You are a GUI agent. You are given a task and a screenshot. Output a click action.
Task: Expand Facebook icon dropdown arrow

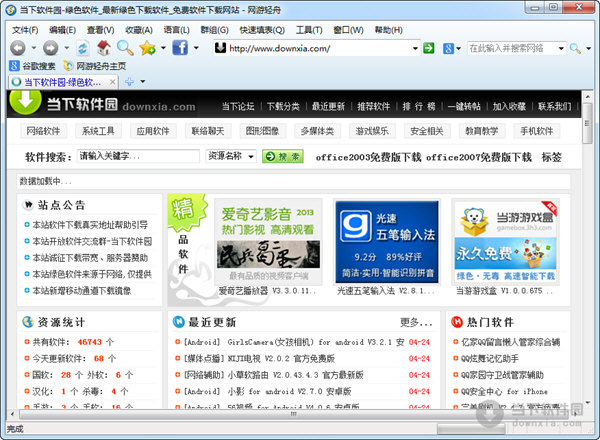[x=196, y=48]
